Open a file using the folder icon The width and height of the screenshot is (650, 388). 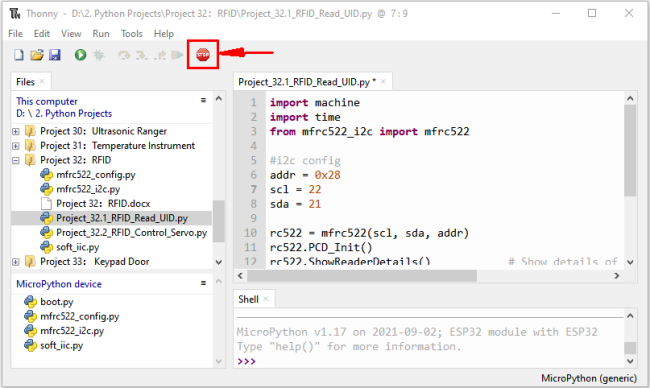click(x=37, y=55)
